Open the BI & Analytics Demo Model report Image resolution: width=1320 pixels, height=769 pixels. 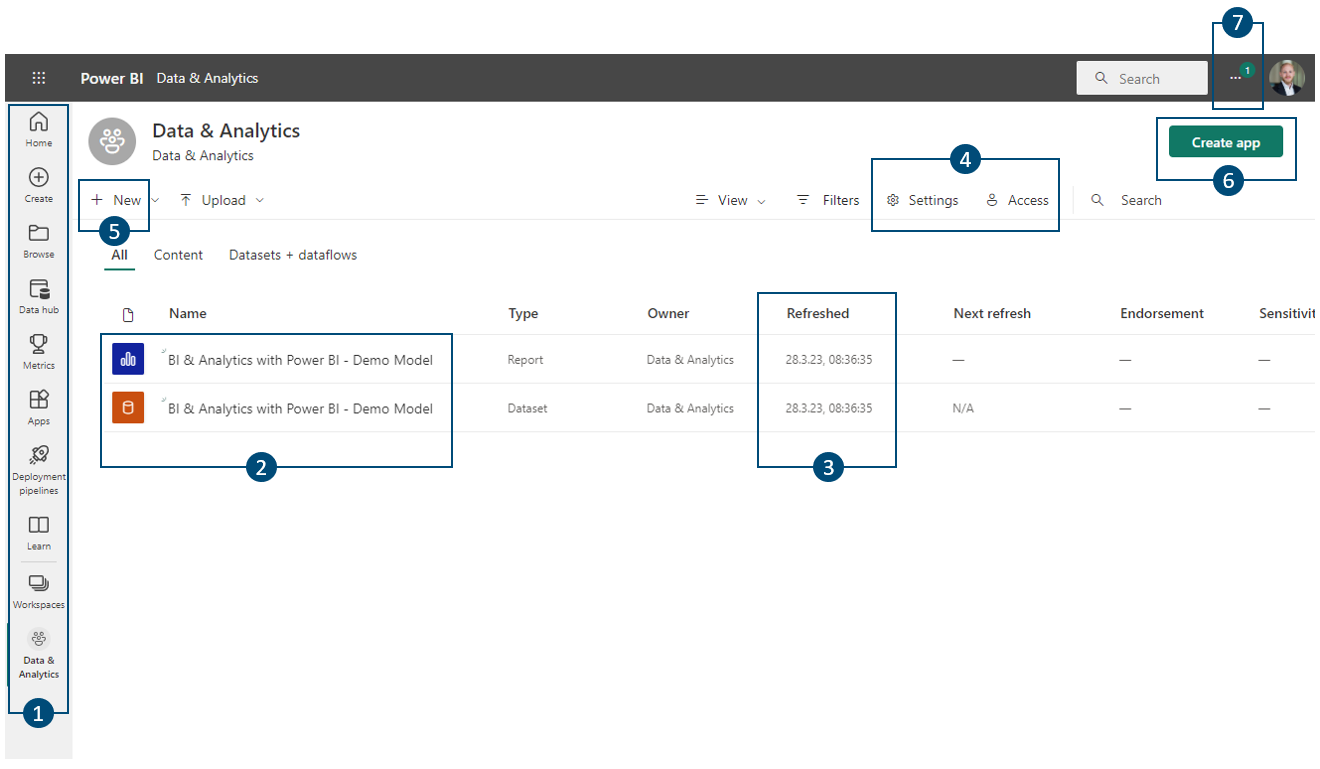pos(300,360)
